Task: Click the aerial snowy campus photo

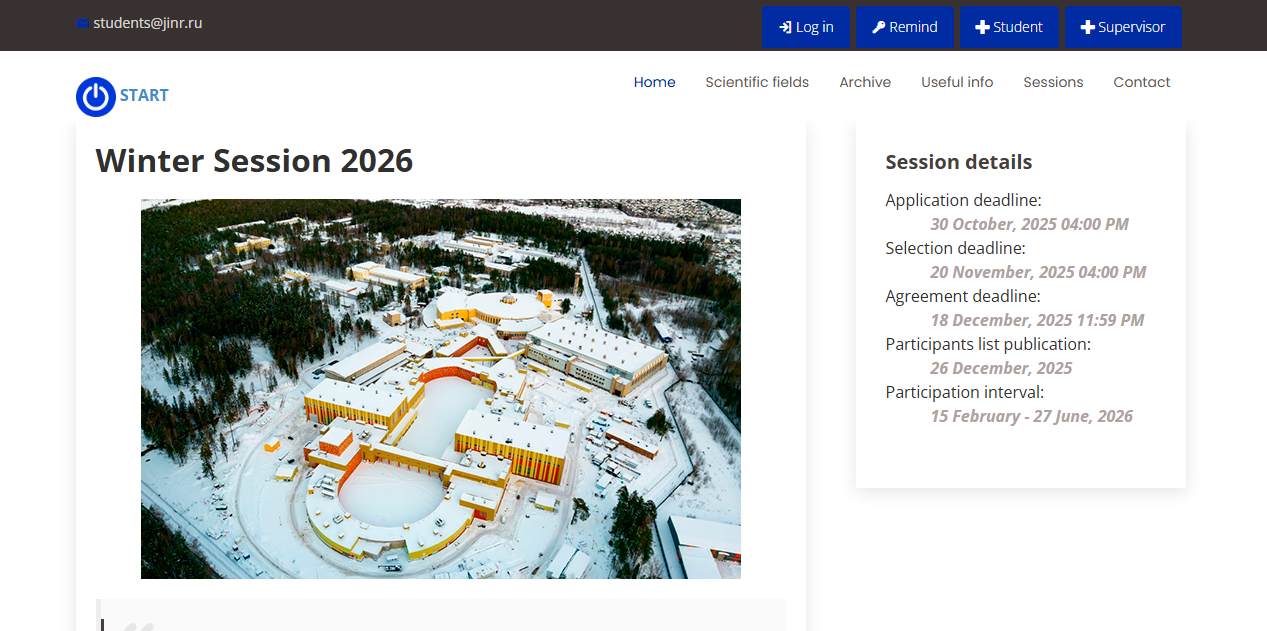Action: point(440,388)
